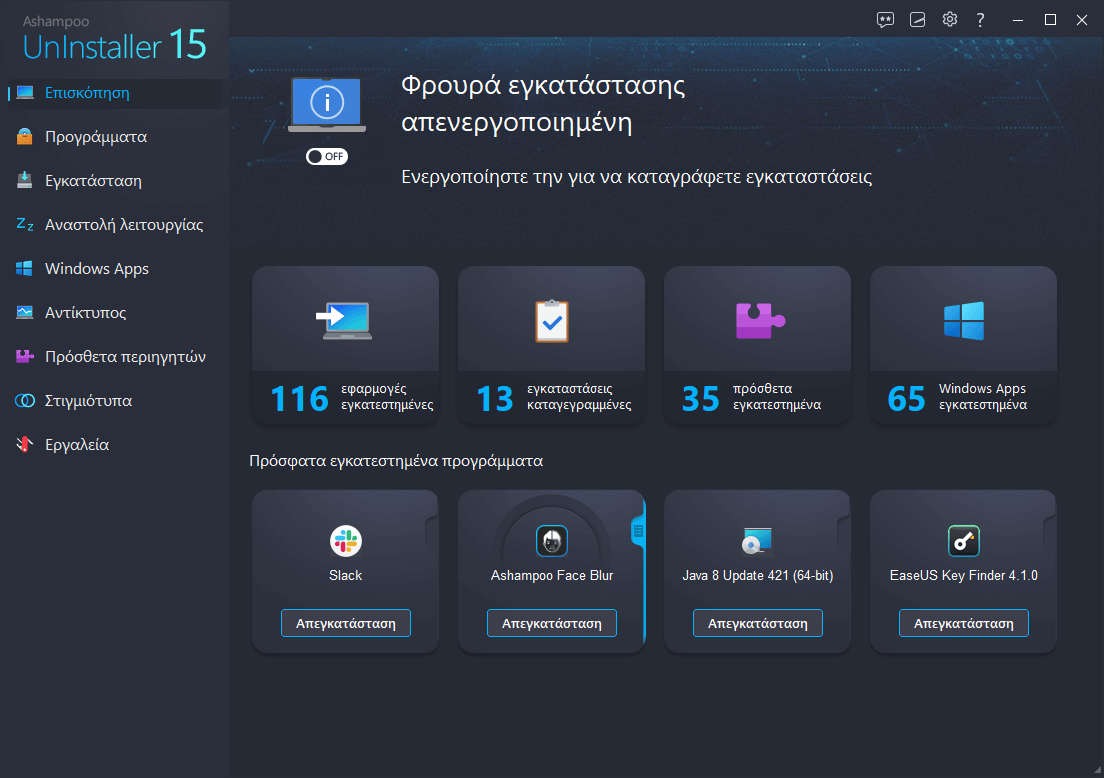Click the '35 πρόσθετα εγκατεστημένα' label
This screenshot has height=778, width=1104.
point(751,397)
